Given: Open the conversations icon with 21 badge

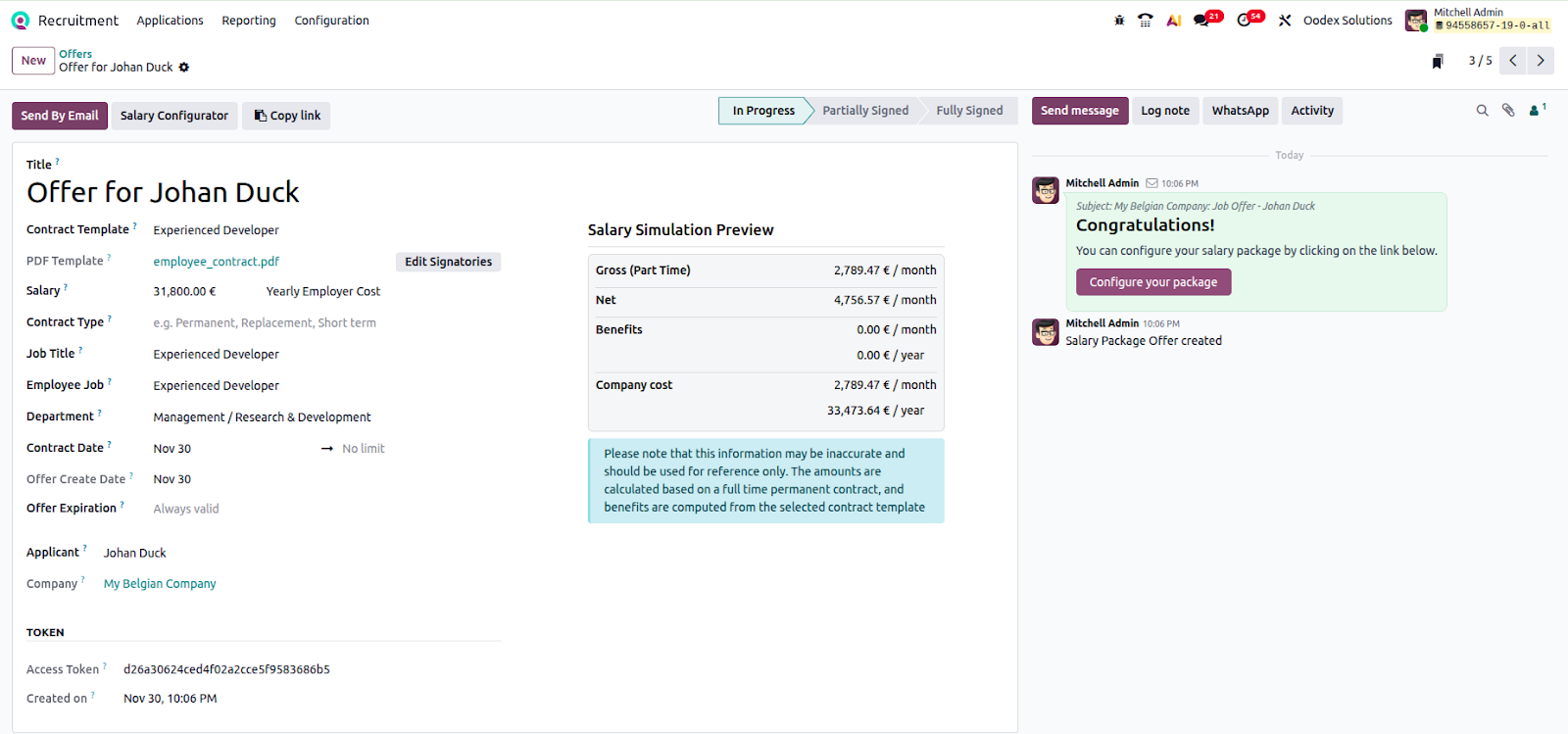Looking at the screenshot, I should (x=1201, y=21).
